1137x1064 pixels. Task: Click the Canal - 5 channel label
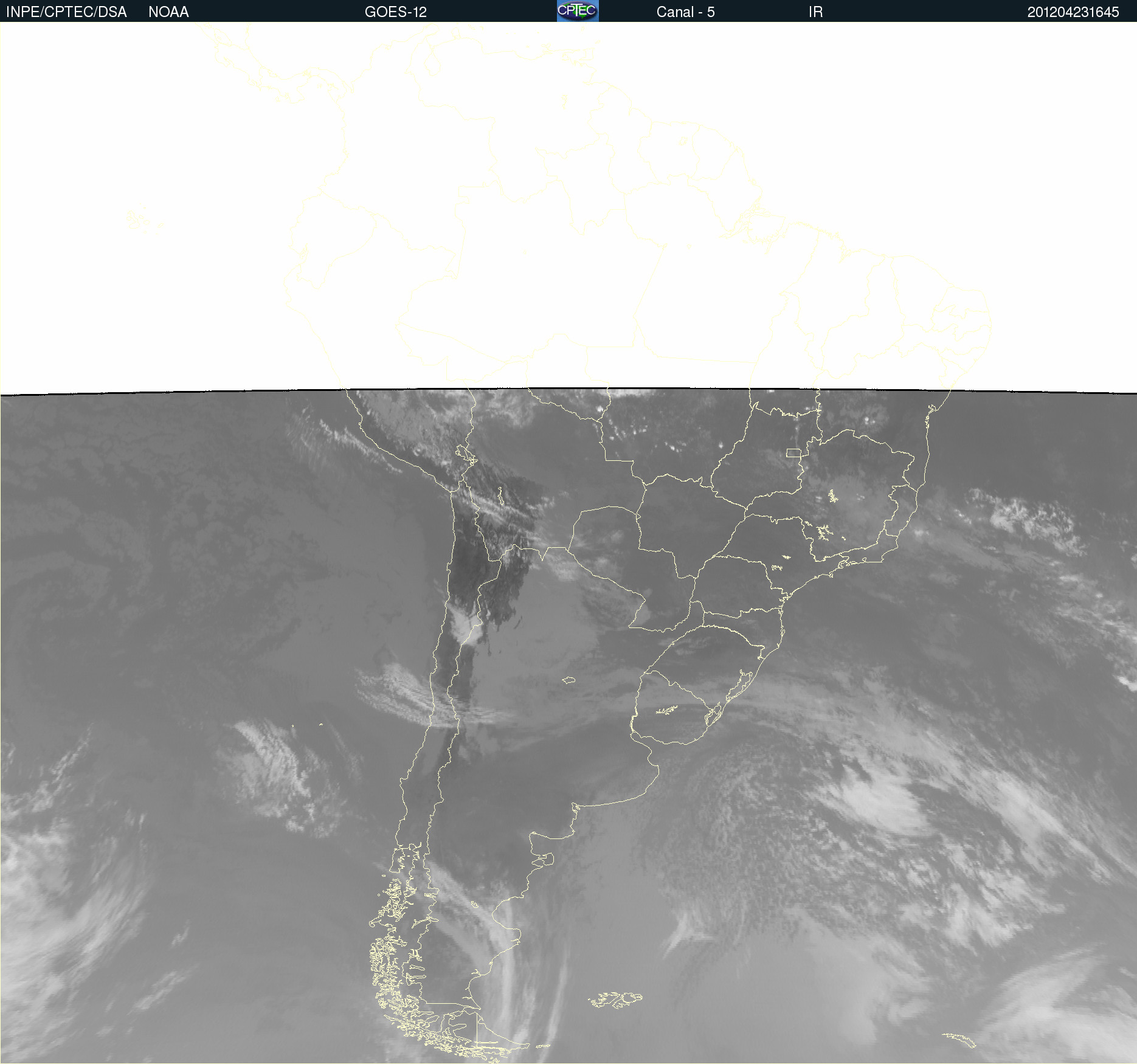click(685, 12)
